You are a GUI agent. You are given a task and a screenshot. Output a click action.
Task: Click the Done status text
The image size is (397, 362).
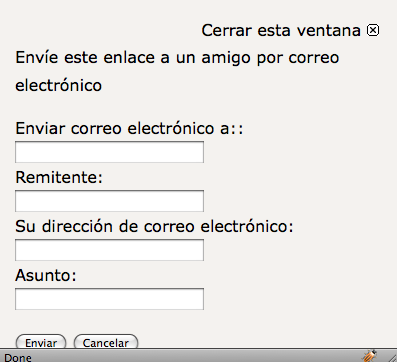[18, 358]
